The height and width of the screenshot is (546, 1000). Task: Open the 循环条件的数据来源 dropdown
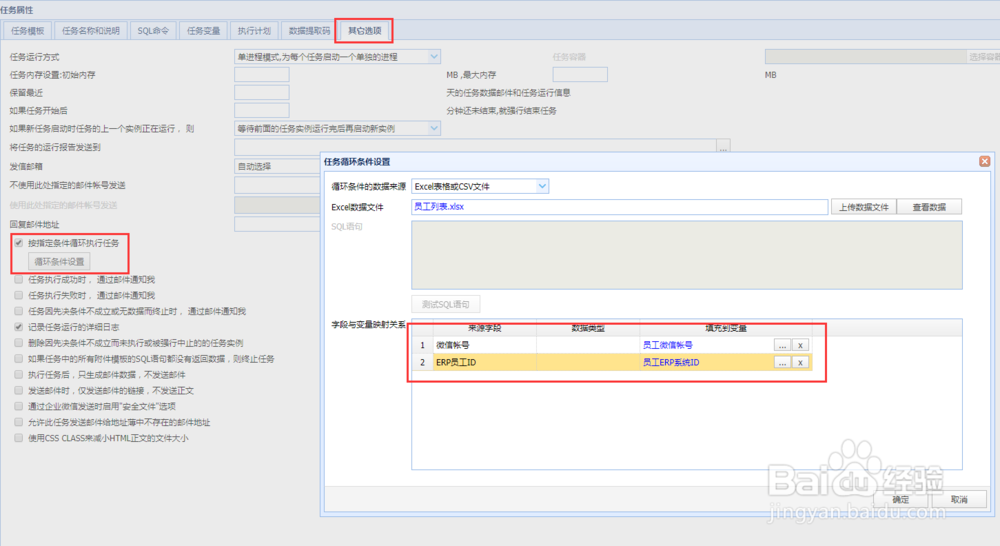tap(542, 186)
